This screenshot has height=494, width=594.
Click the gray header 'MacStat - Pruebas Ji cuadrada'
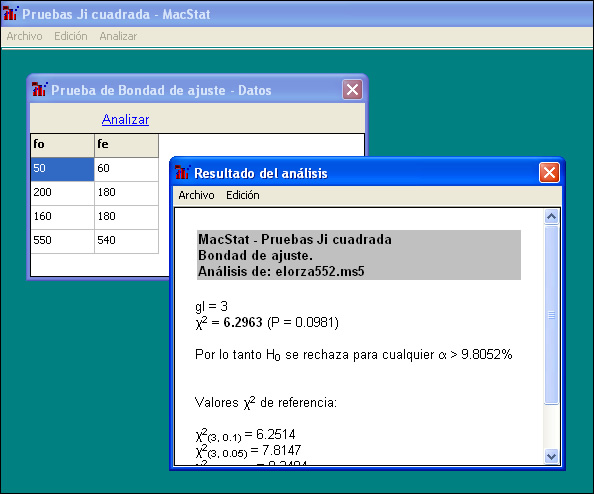point(295,239)
